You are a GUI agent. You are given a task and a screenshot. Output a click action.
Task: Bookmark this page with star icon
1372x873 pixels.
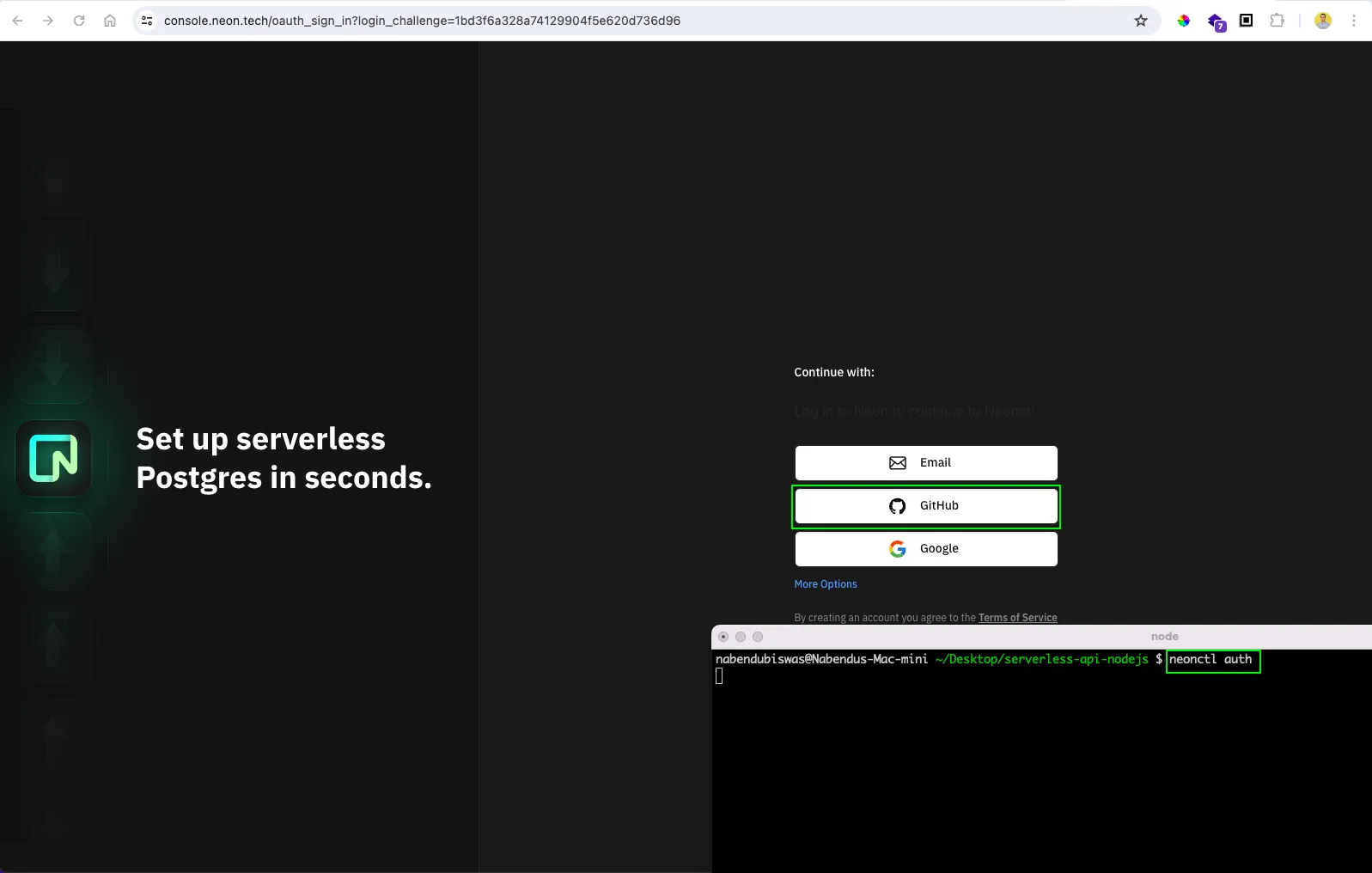(1141, 21)
